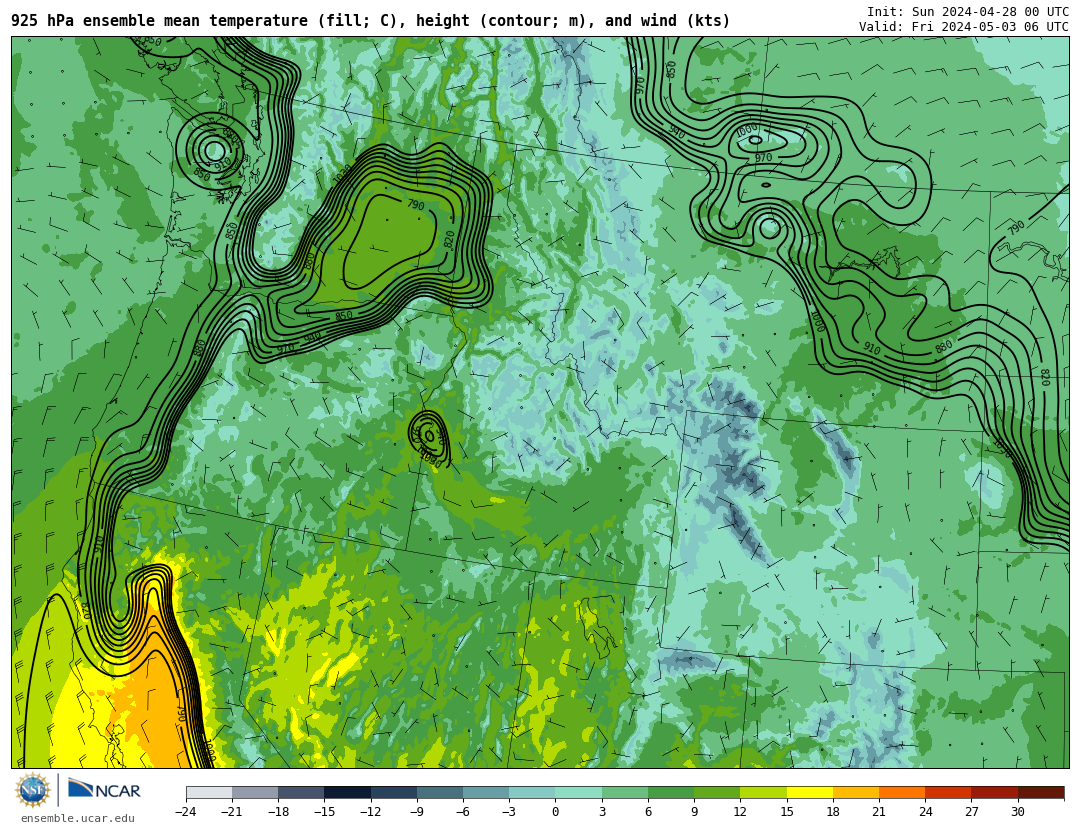Click the "15" colorbar tick label

point(787,812)
